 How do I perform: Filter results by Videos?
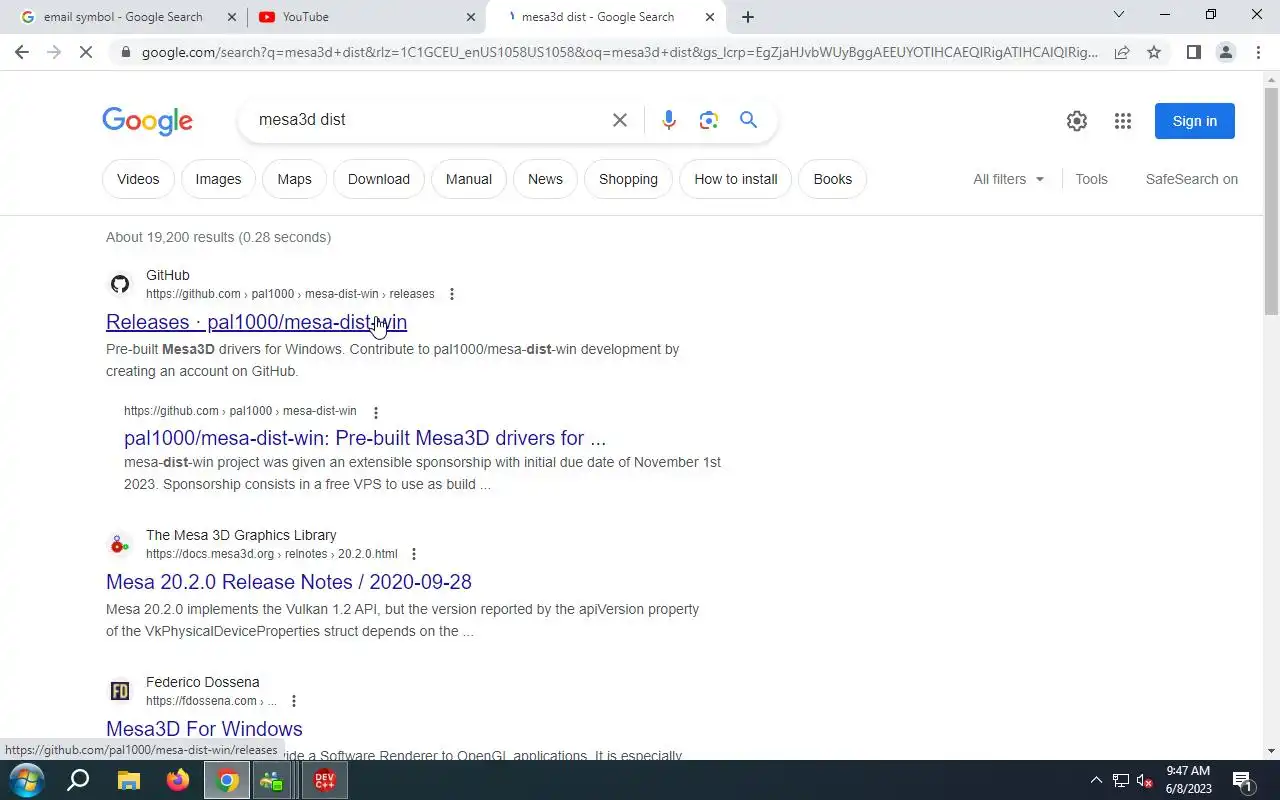tap(138, 179)
